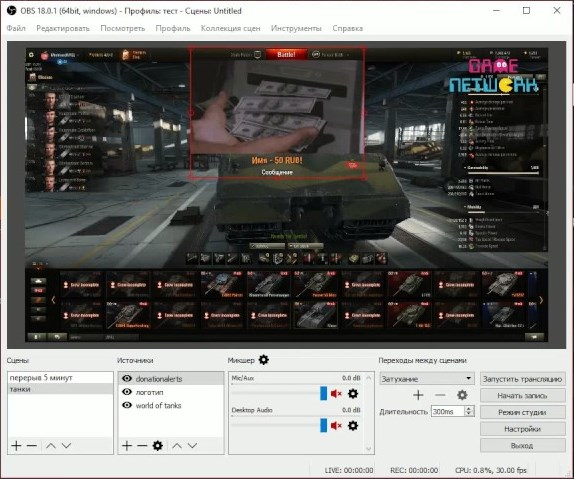The height and width of the screenshot is (479, 574).
Task: Open the Затухание transition dropdown
Action: tap(427, 379)
